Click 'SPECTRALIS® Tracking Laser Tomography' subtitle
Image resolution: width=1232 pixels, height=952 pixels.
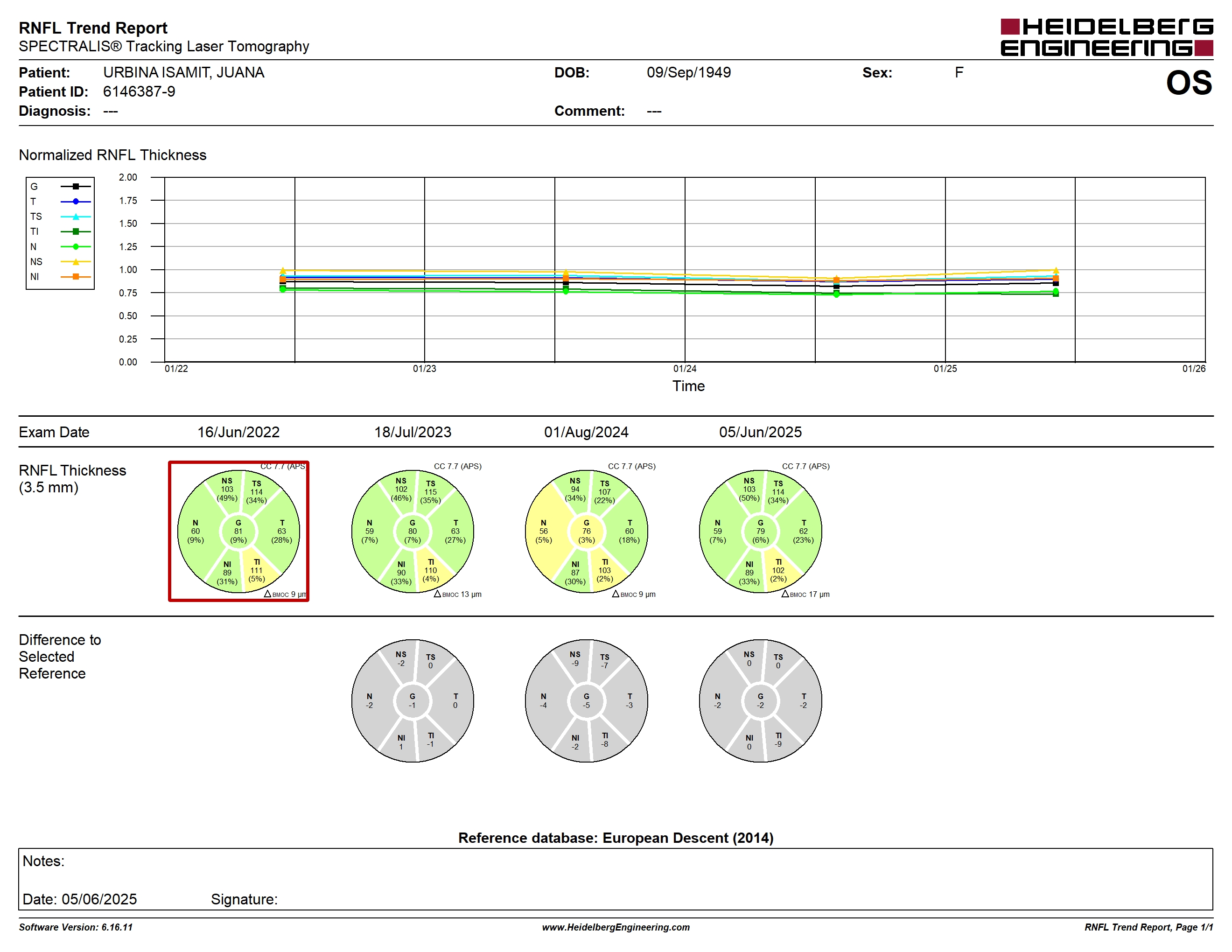click(164, 46)
